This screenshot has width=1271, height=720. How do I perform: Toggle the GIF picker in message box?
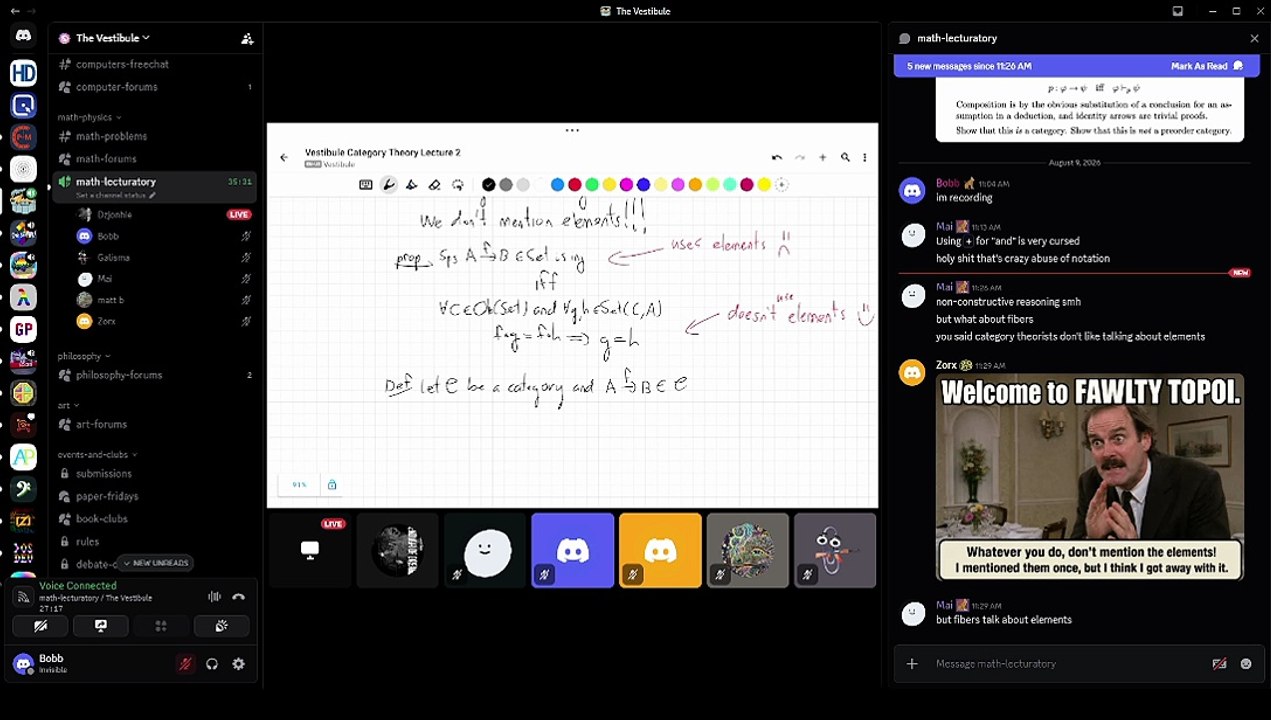(1219, 664)
